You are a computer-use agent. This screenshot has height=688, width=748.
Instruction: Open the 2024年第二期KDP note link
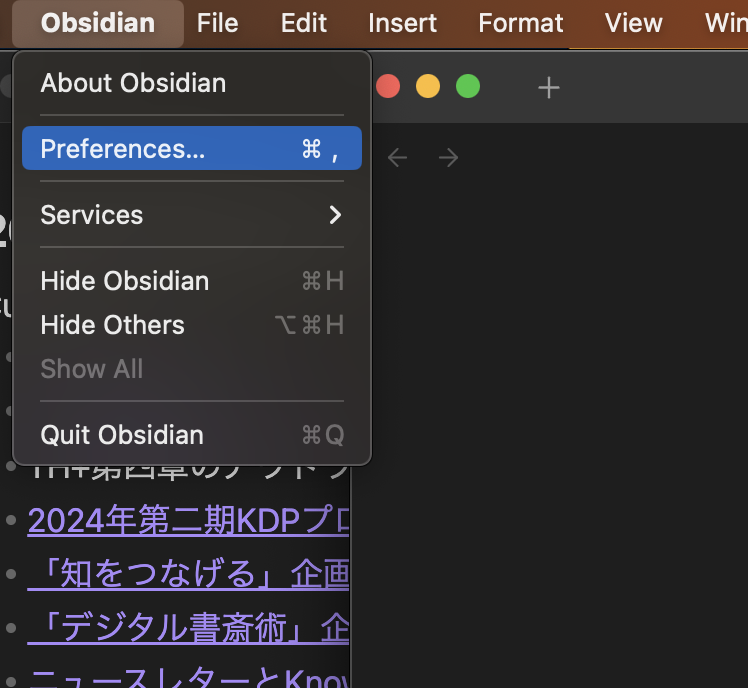click(188, 519)
